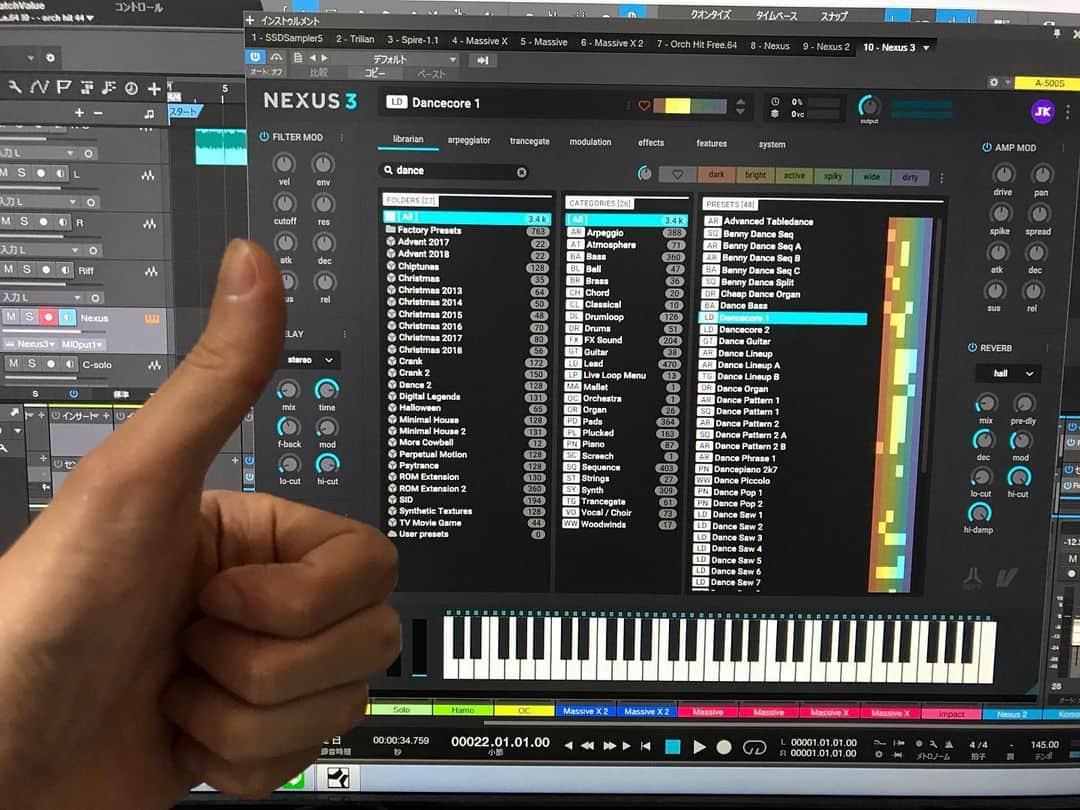This screenshot has height=810, width=1080.
Task: Select the Piano category
Action: tap(623, 444)
